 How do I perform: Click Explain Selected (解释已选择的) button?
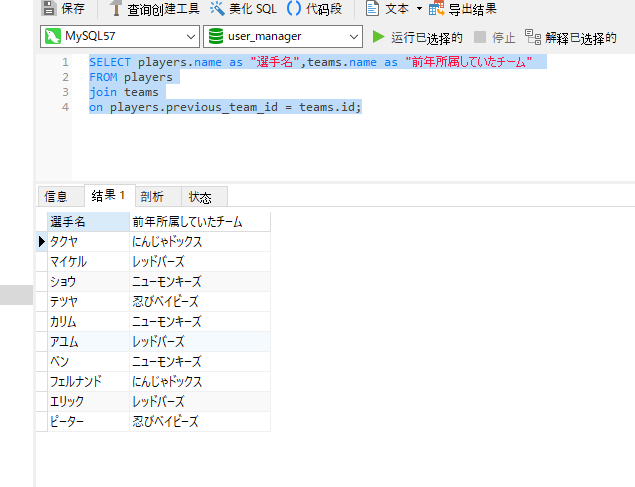(571, 38)
